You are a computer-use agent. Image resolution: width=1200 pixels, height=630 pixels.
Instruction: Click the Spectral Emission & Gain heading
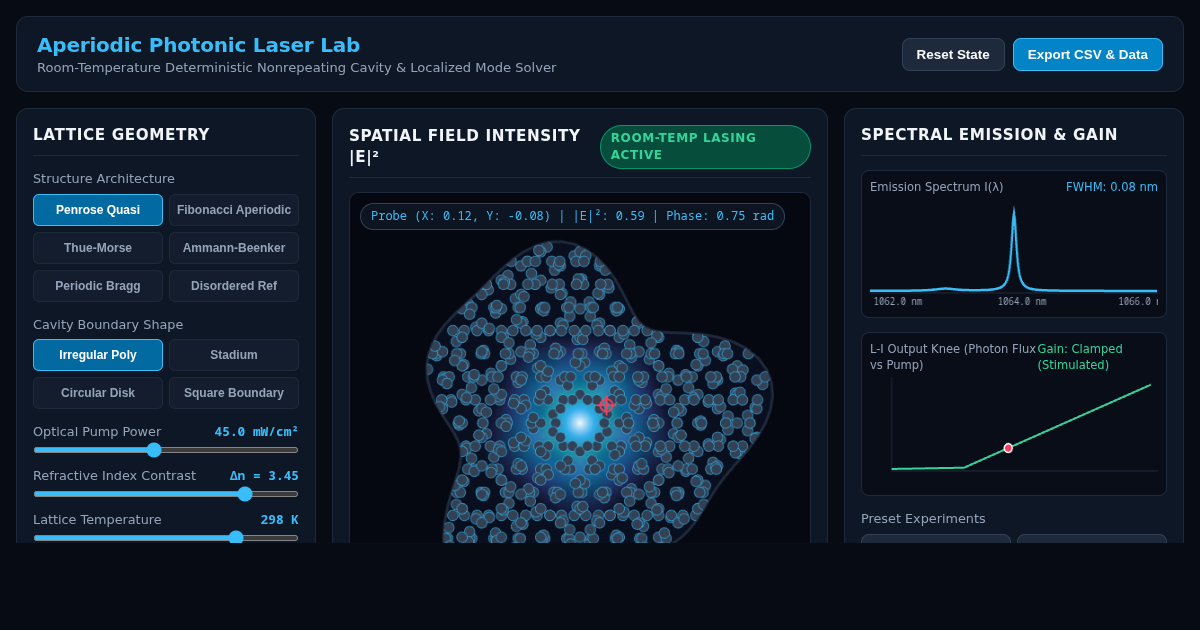point(989,135)
